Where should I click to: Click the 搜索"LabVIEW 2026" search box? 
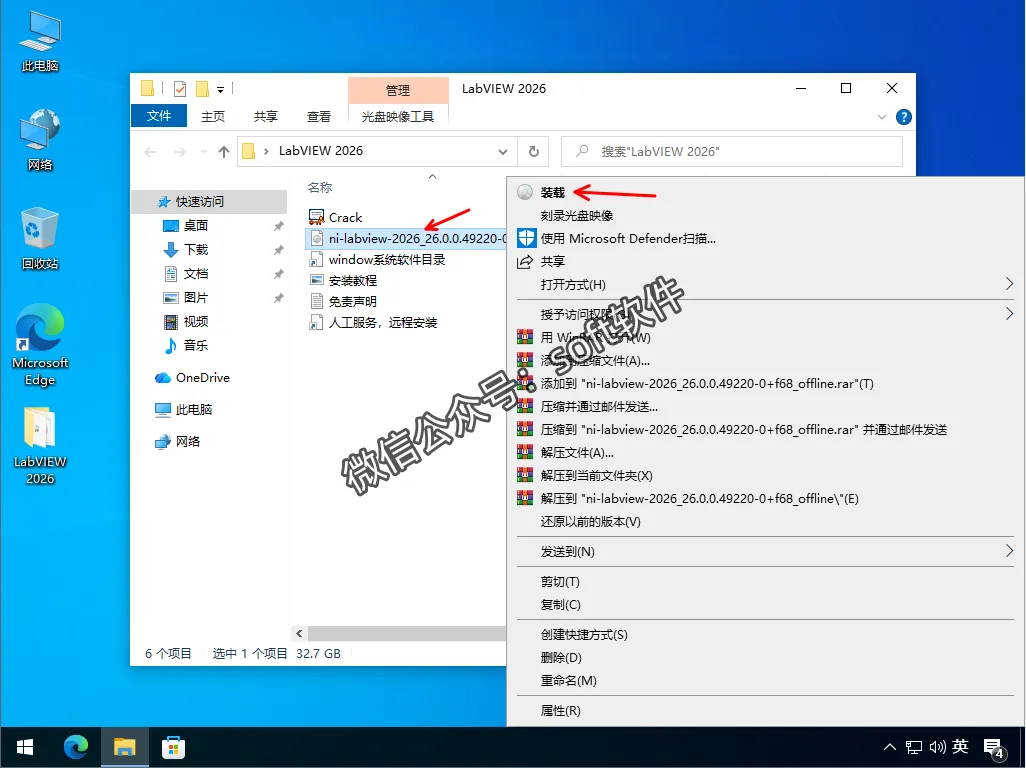[x=732, y=152]
